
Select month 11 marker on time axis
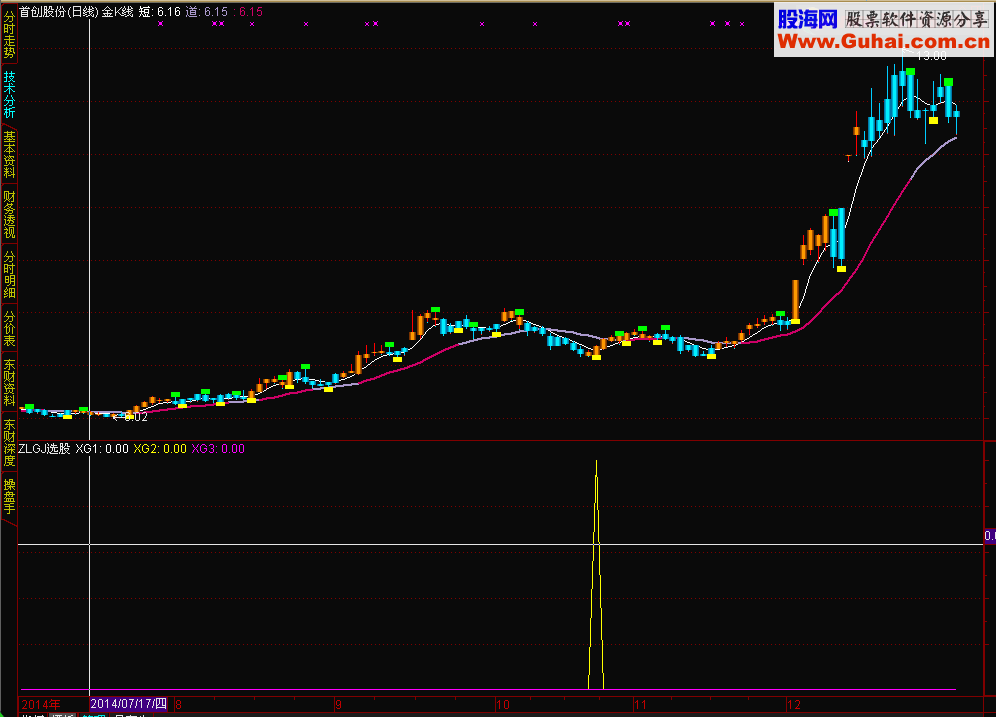(640, 704)
